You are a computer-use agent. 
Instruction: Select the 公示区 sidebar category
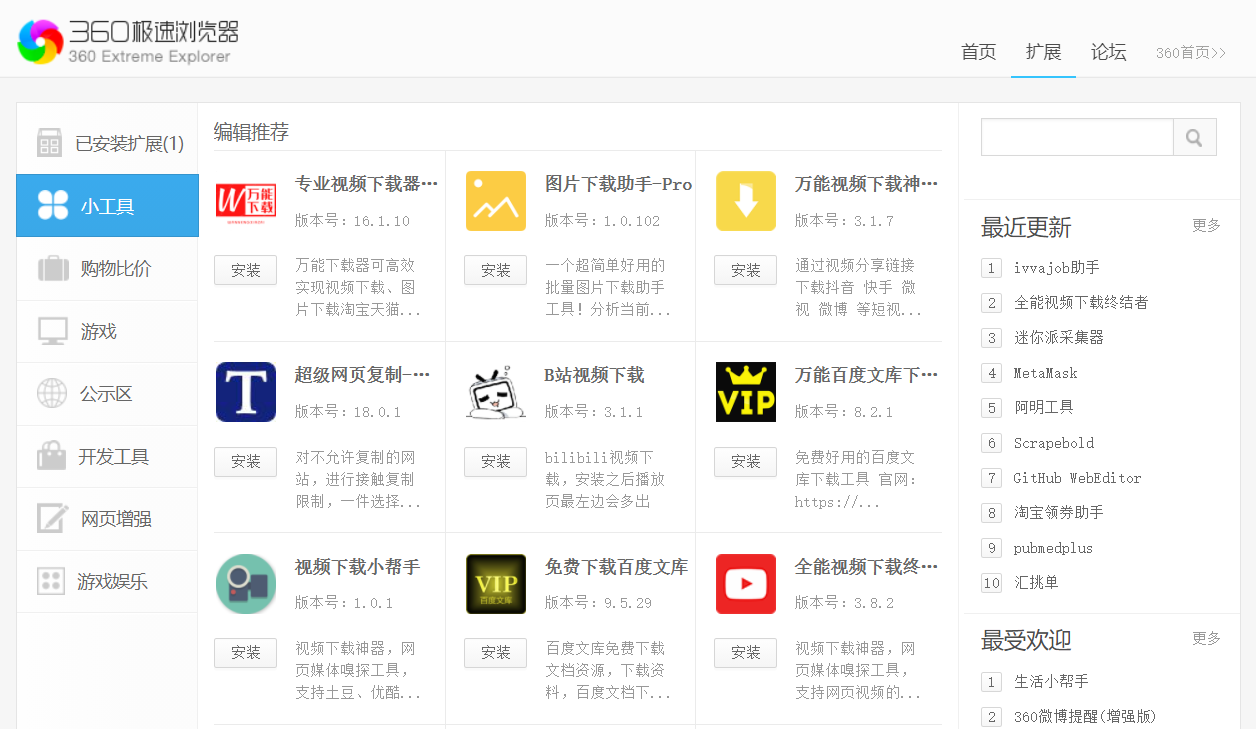pos(107,394)
